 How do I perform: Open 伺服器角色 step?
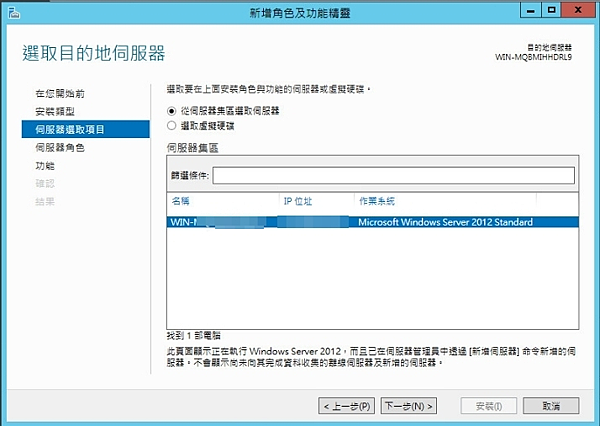[60, 147]
